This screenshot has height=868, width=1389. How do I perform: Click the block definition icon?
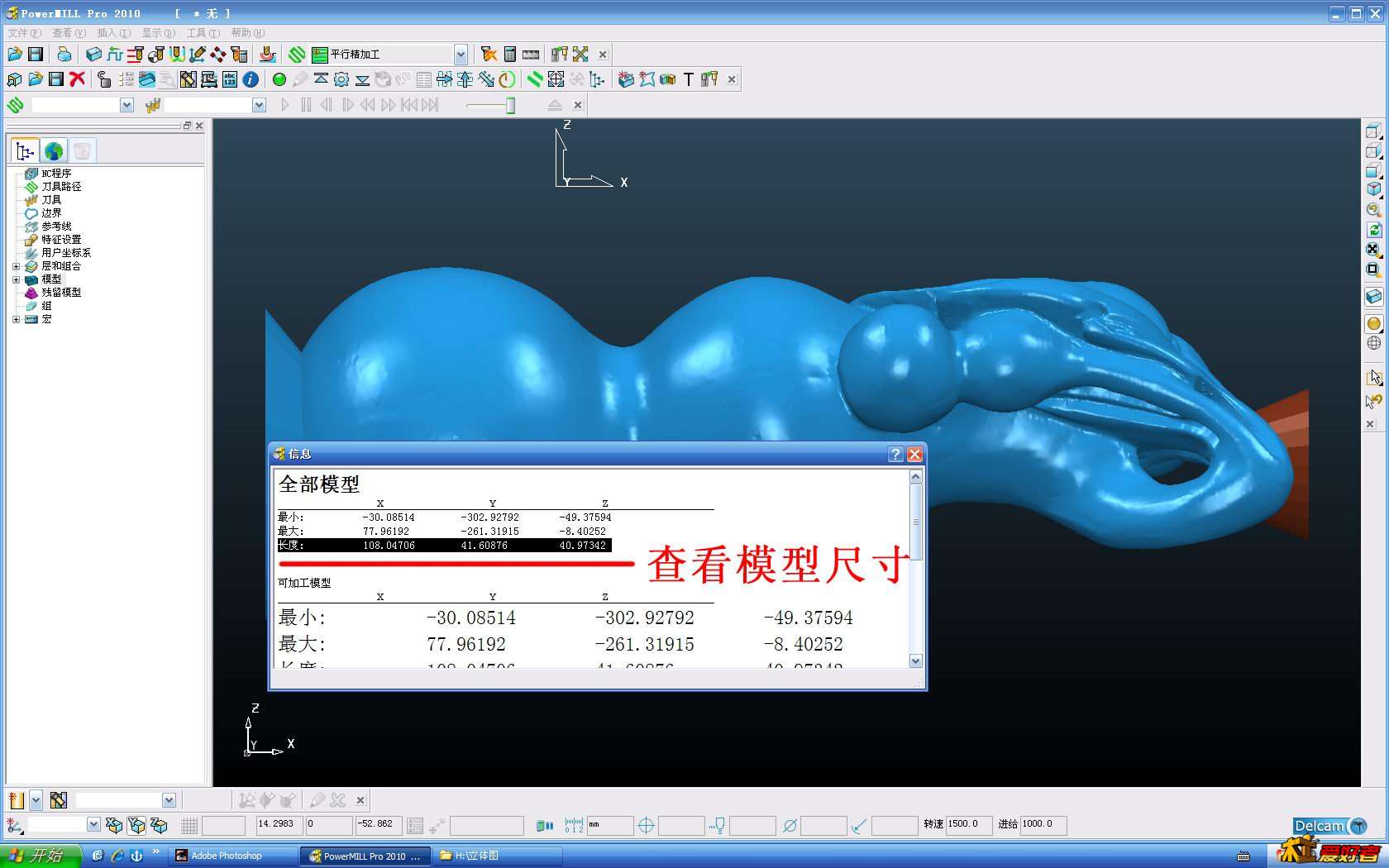pyautogui.click(x=93, y=55)
